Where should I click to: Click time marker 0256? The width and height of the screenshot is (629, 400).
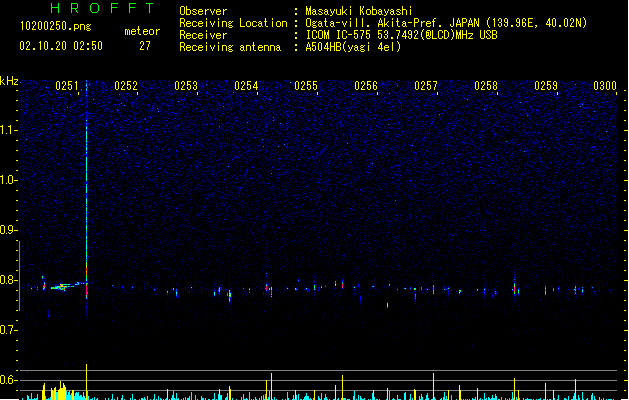coord(366,86)
